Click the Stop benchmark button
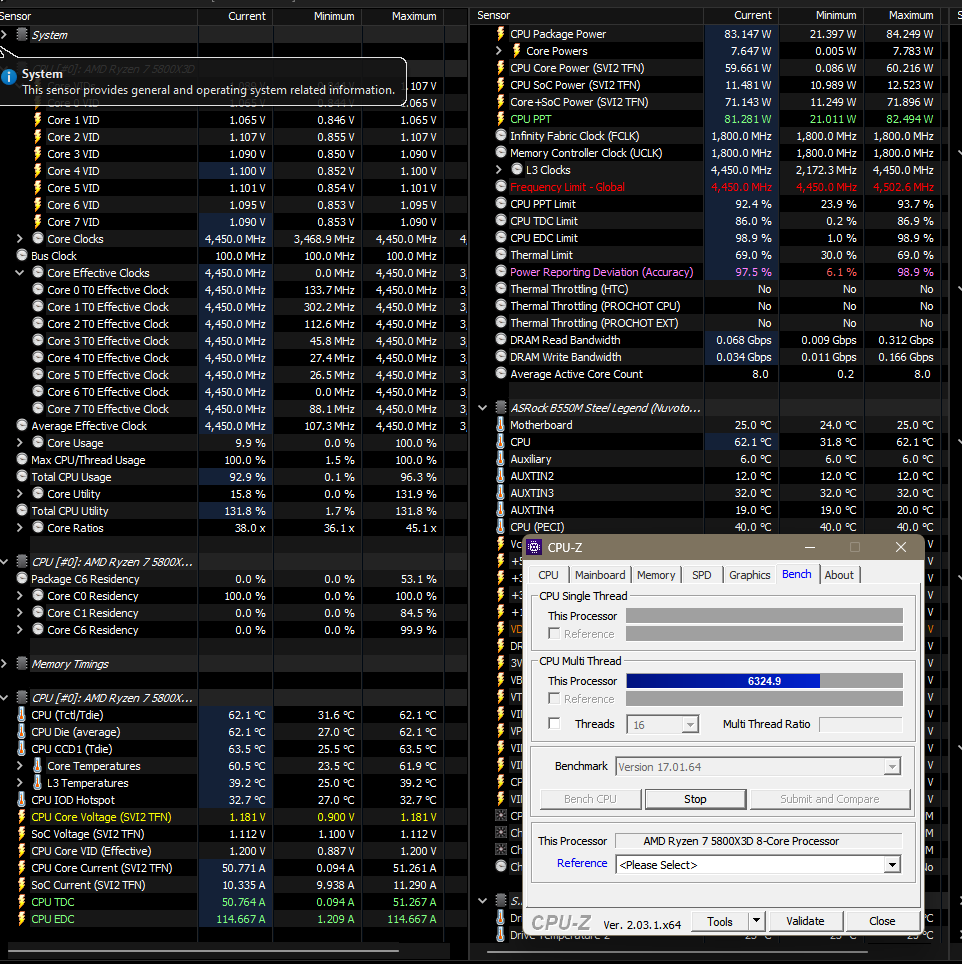 (x=695, y=799)
